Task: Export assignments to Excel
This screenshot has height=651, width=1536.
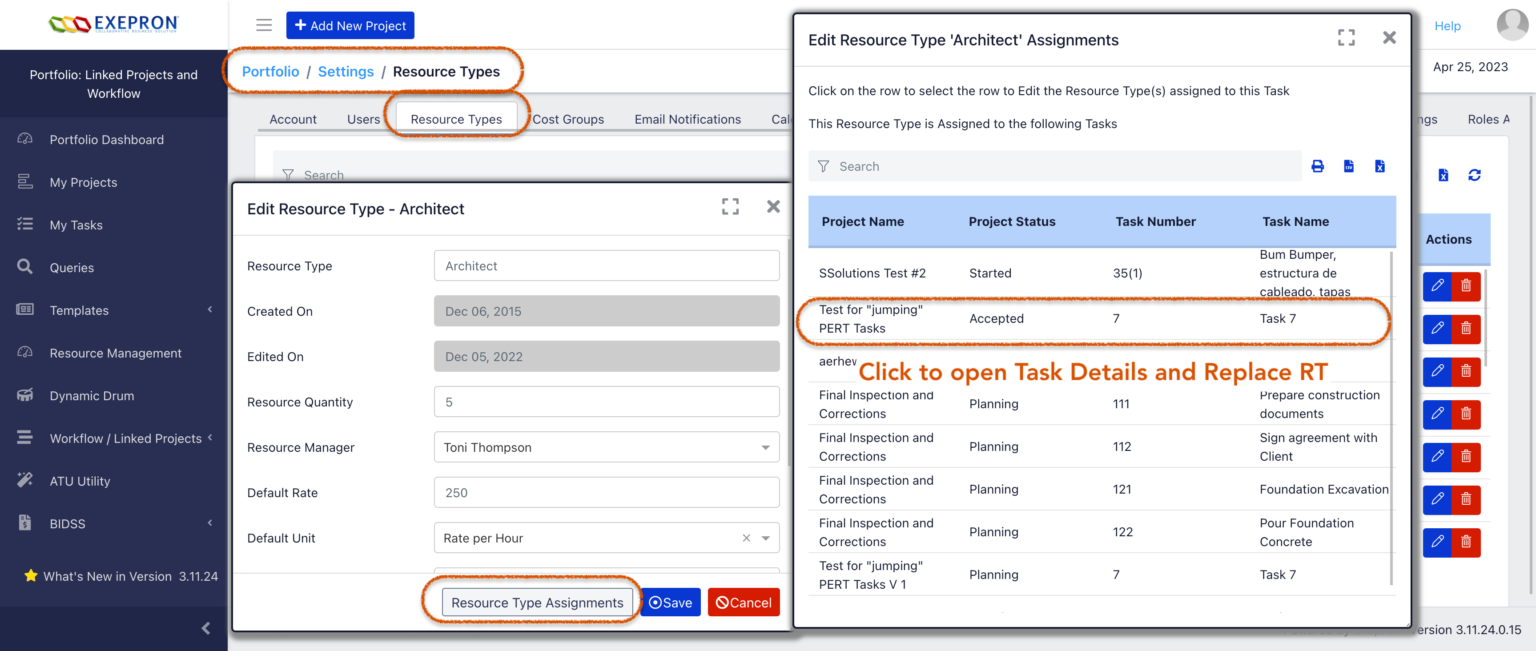Action: click(1380, 166)
